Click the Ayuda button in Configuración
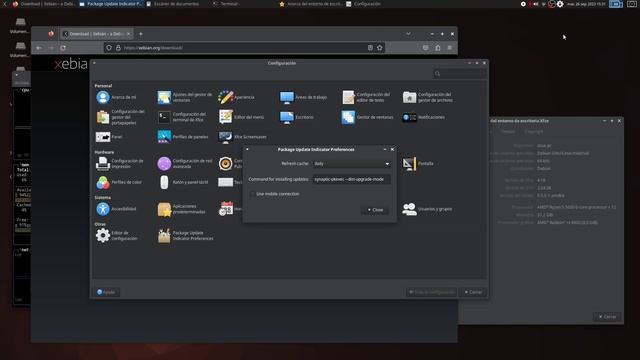The width and height of the screenshot is (640, 360). click(x=106, y=292)
